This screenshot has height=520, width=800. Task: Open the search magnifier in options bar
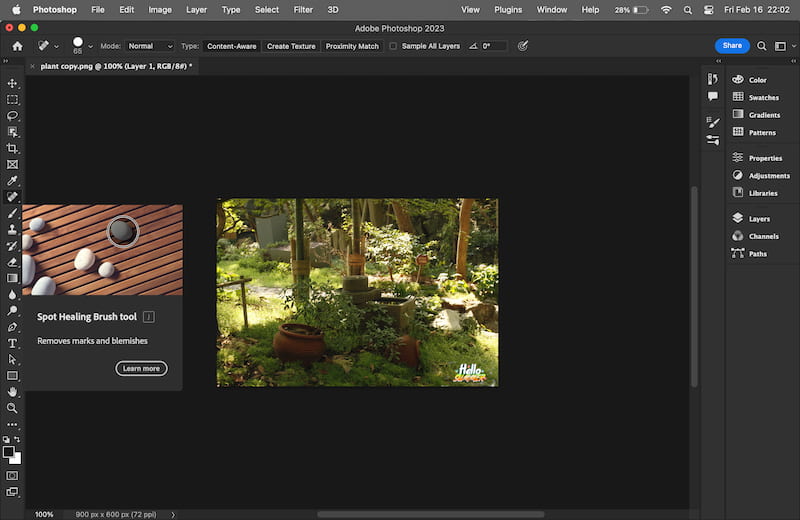point(761,46)
